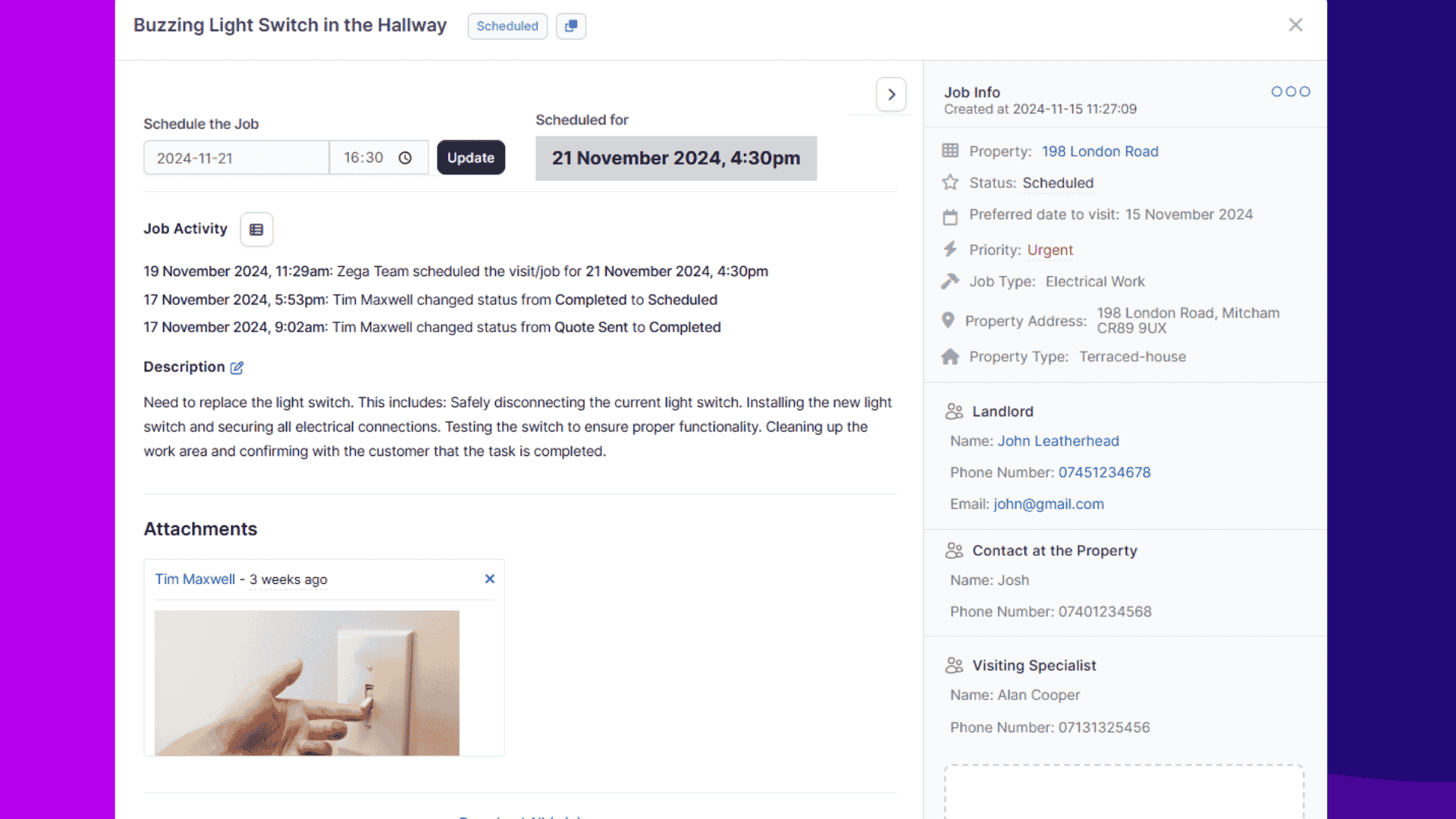The image size is (1456, 819).
Task: Click the hammer Job Type icon
Action: click(x=950, y=281)
